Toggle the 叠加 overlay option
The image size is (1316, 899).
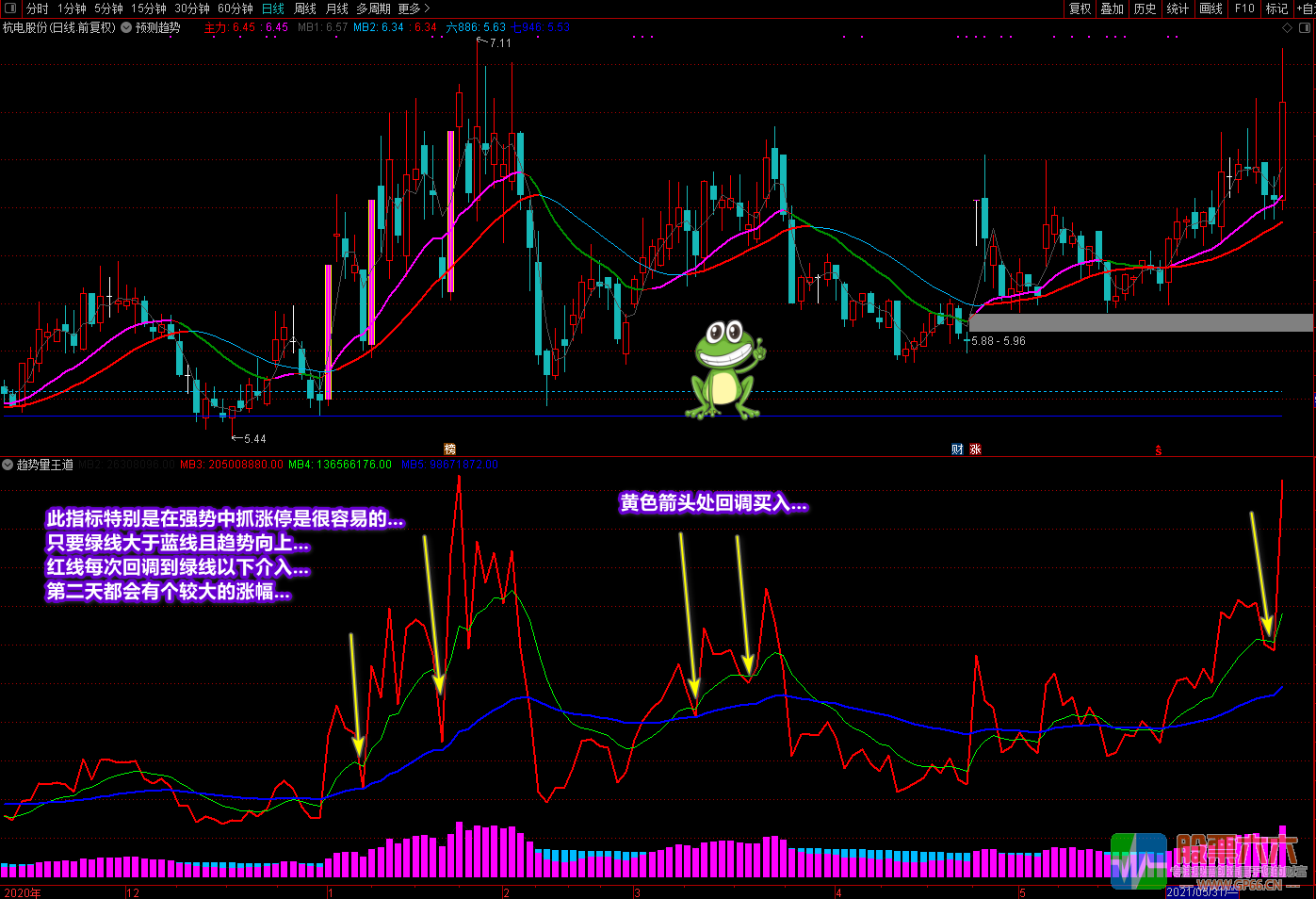click(x=1113, y=8)
